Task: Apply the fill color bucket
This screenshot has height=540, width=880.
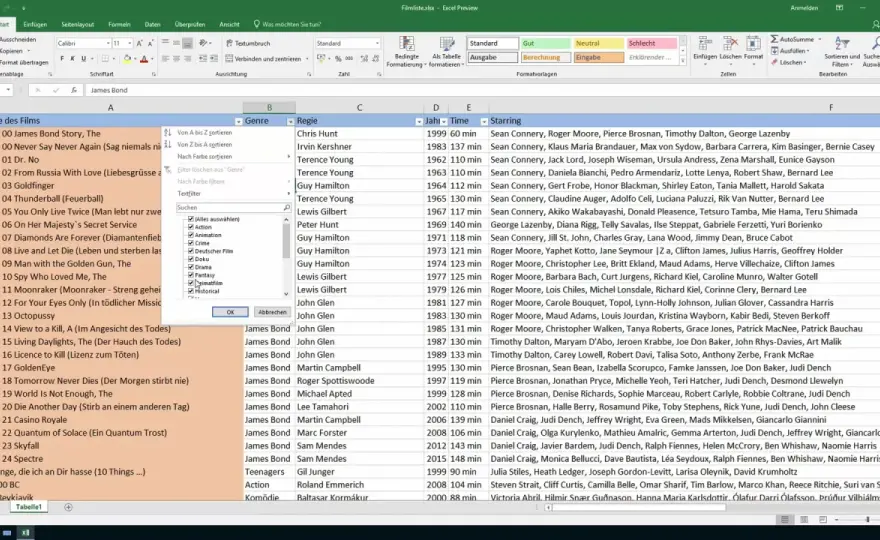Action: tap(127, 59)
